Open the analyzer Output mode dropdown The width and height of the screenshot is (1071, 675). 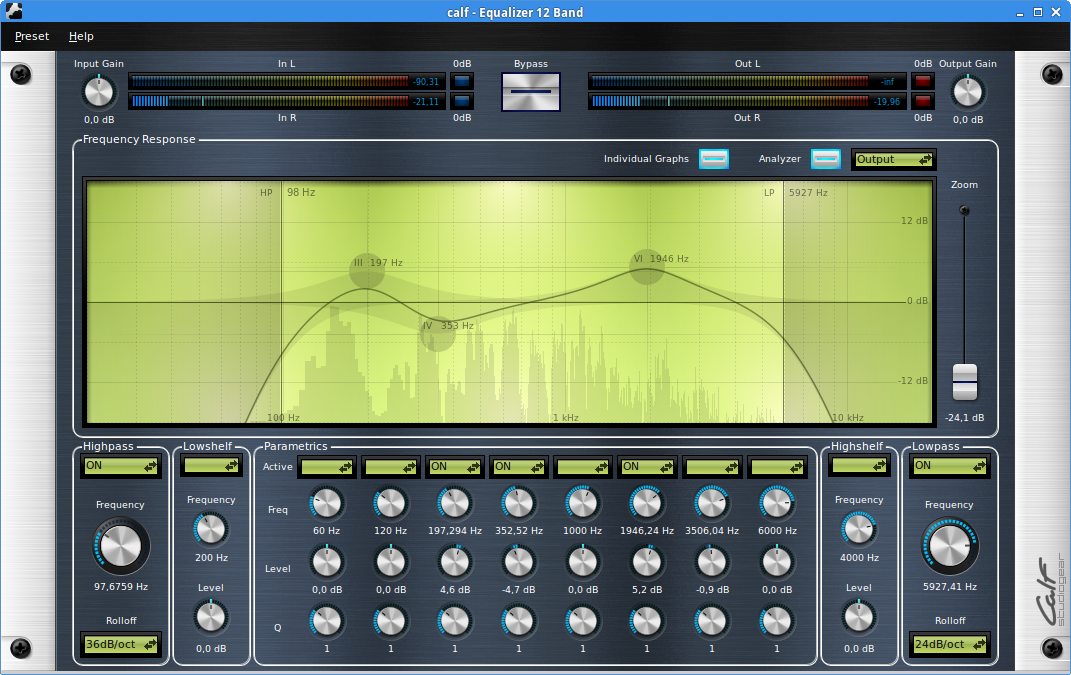[893, 160]
